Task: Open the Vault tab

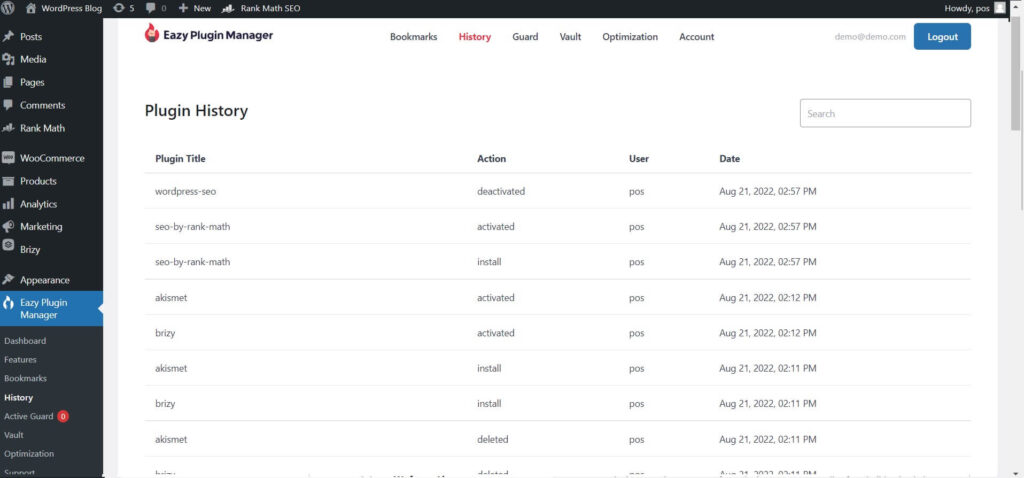Action: (570, 37)
